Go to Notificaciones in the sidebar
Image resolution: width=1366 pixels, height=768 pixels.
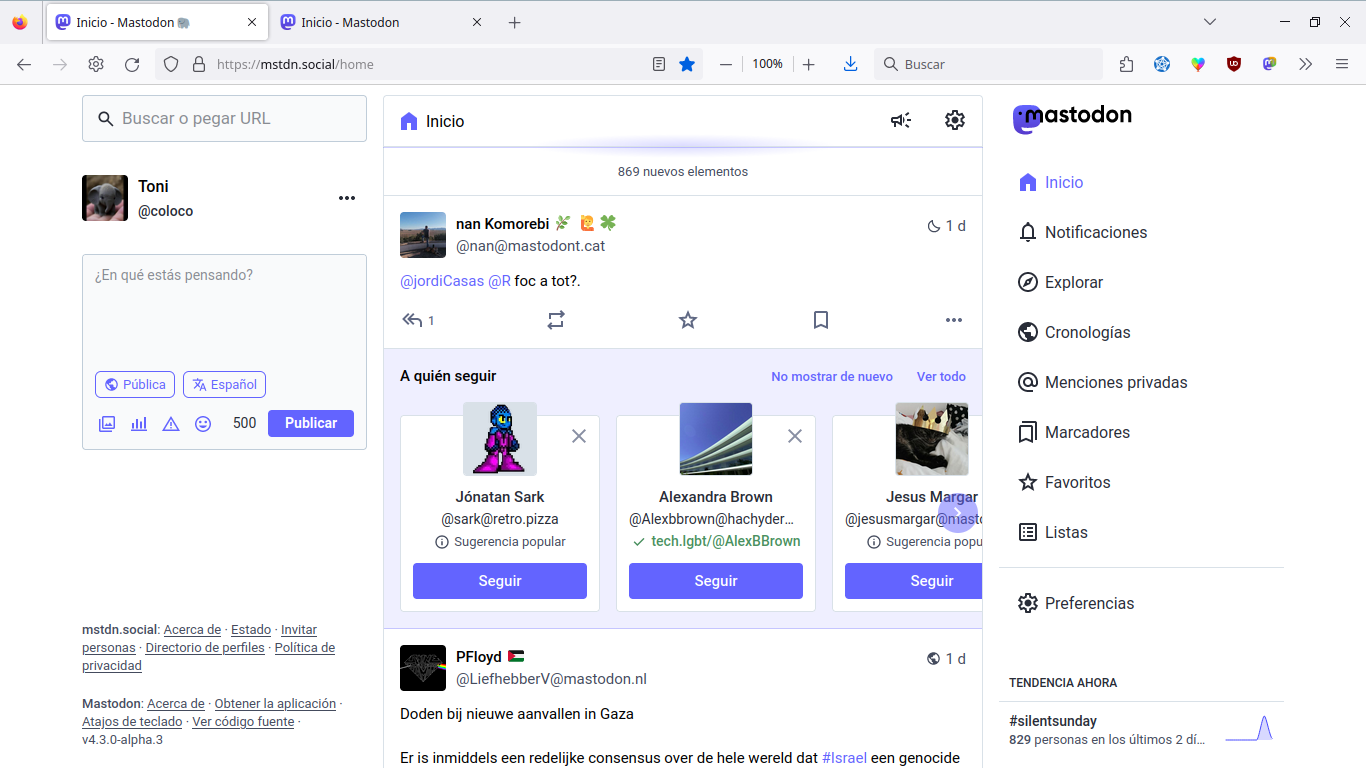click(1095, 232)
